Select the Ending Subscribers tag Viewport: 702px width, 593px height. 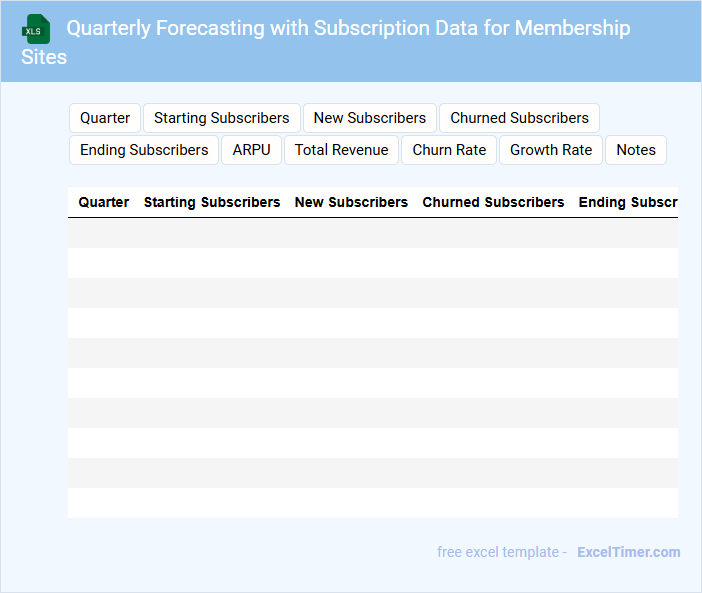[x=144, y=150]
